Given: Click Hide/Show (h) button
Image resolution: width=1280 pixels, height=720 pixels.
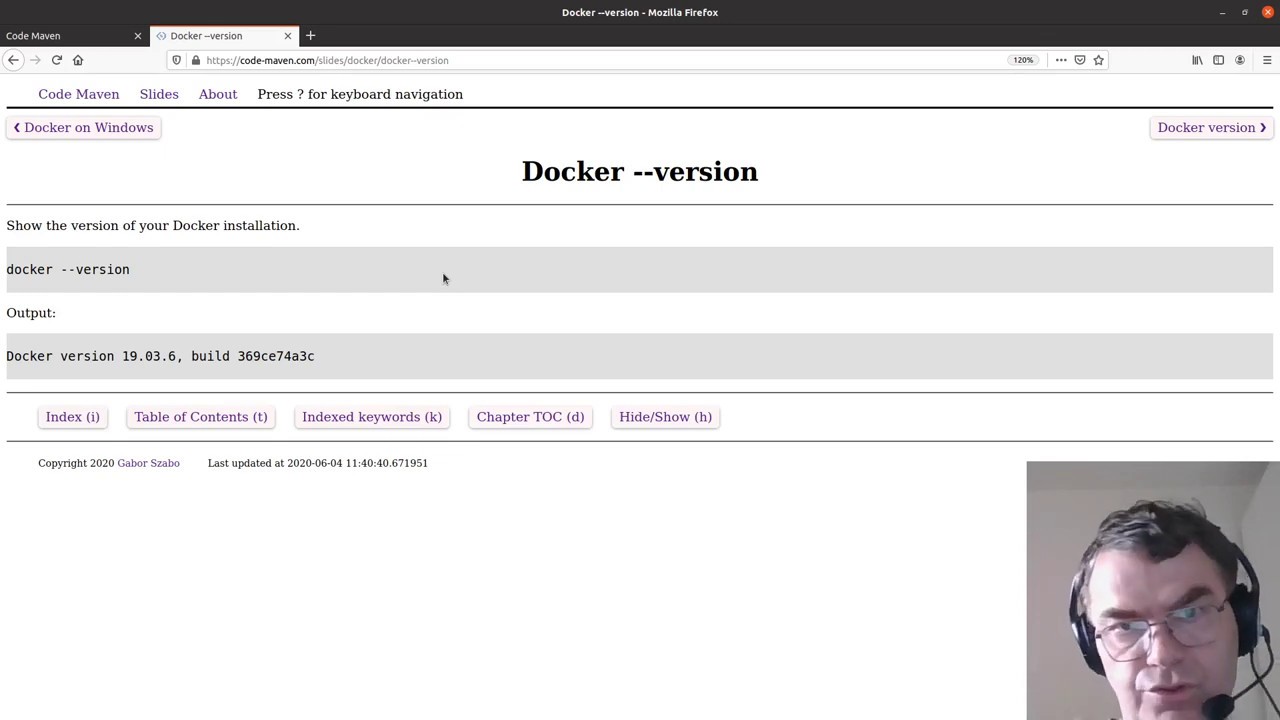Looking at the screenshot, I should 666,417.
